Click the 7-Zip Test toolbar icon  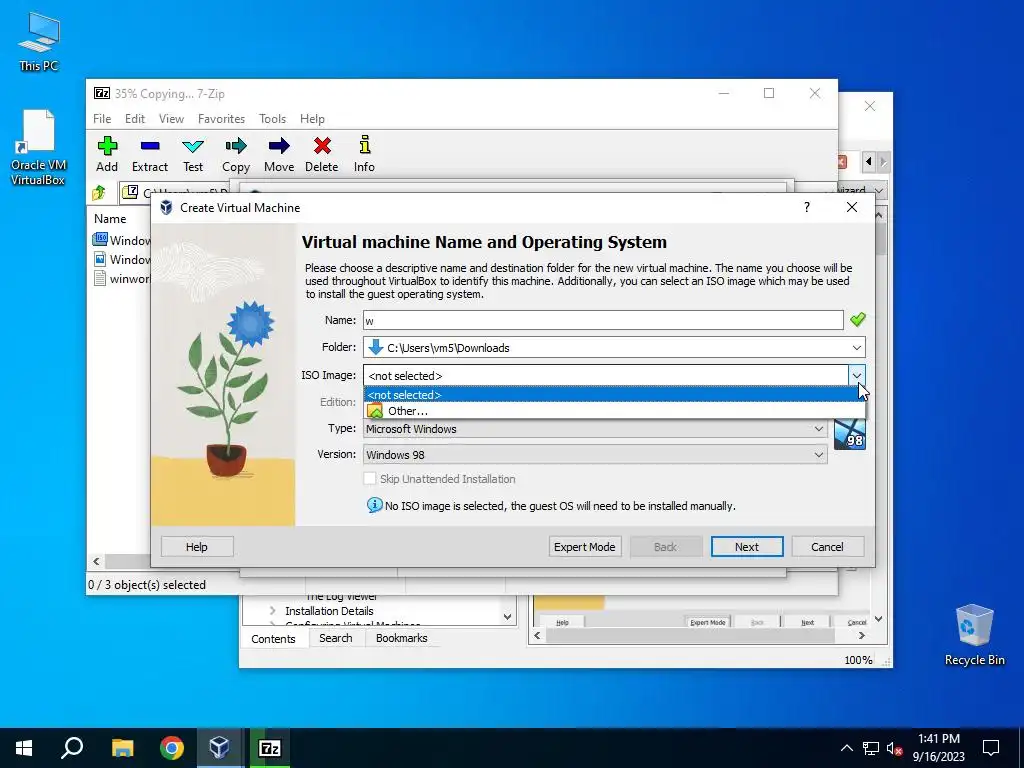(193, 146)
